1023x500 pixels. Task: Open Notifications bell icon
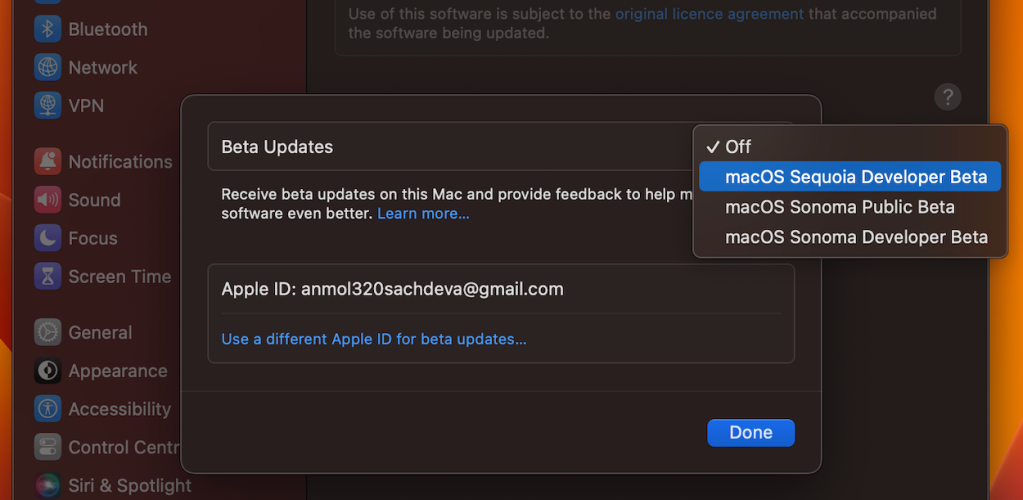[x=48, y=161]
